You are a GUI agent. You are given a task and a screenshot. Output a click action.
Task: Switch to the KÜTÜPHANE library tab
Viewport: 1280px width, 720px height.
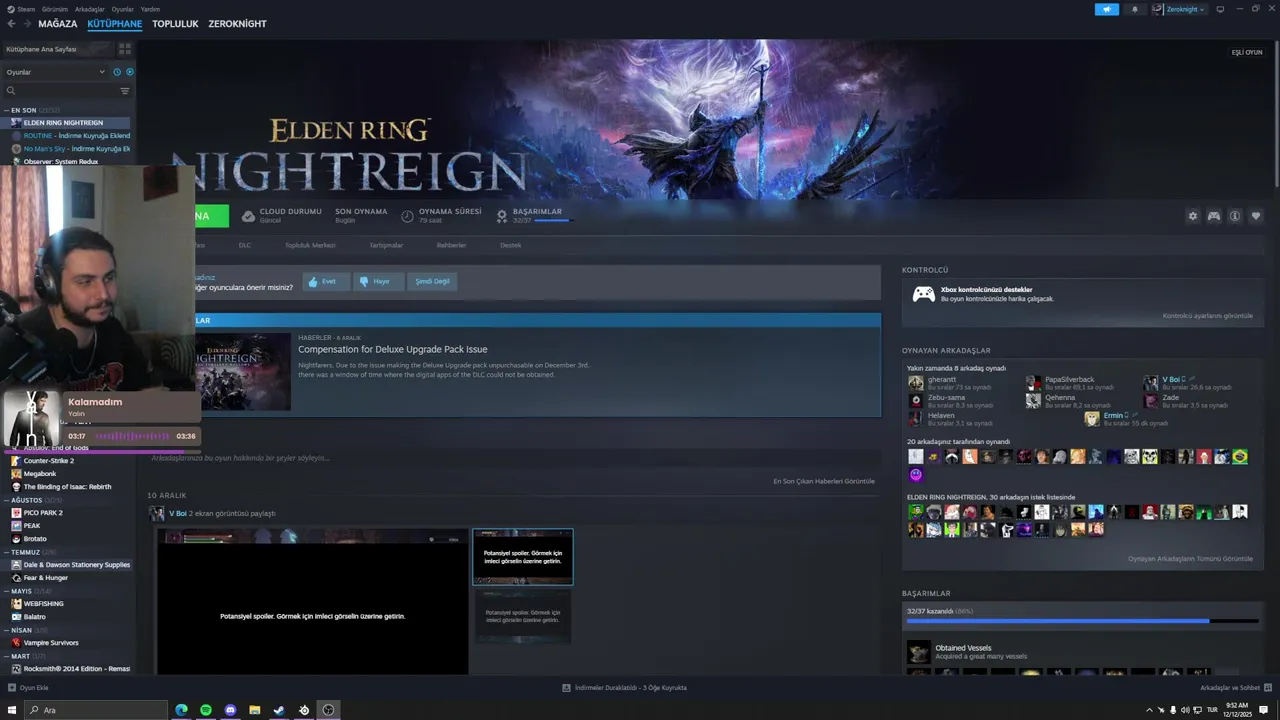tap(114, 23)
